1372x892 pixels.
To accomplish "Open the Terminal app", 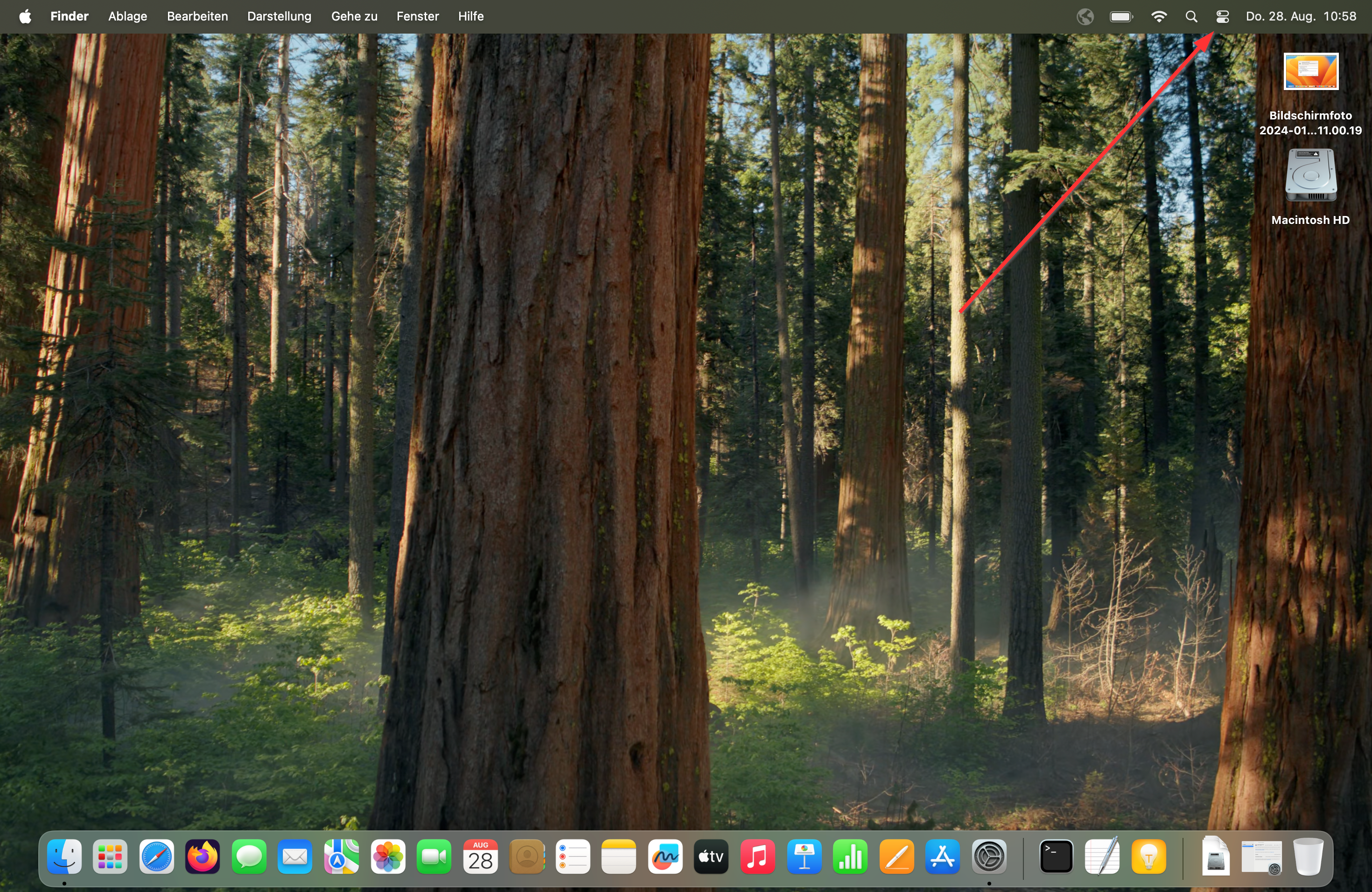I will [x=1056, y=857].
